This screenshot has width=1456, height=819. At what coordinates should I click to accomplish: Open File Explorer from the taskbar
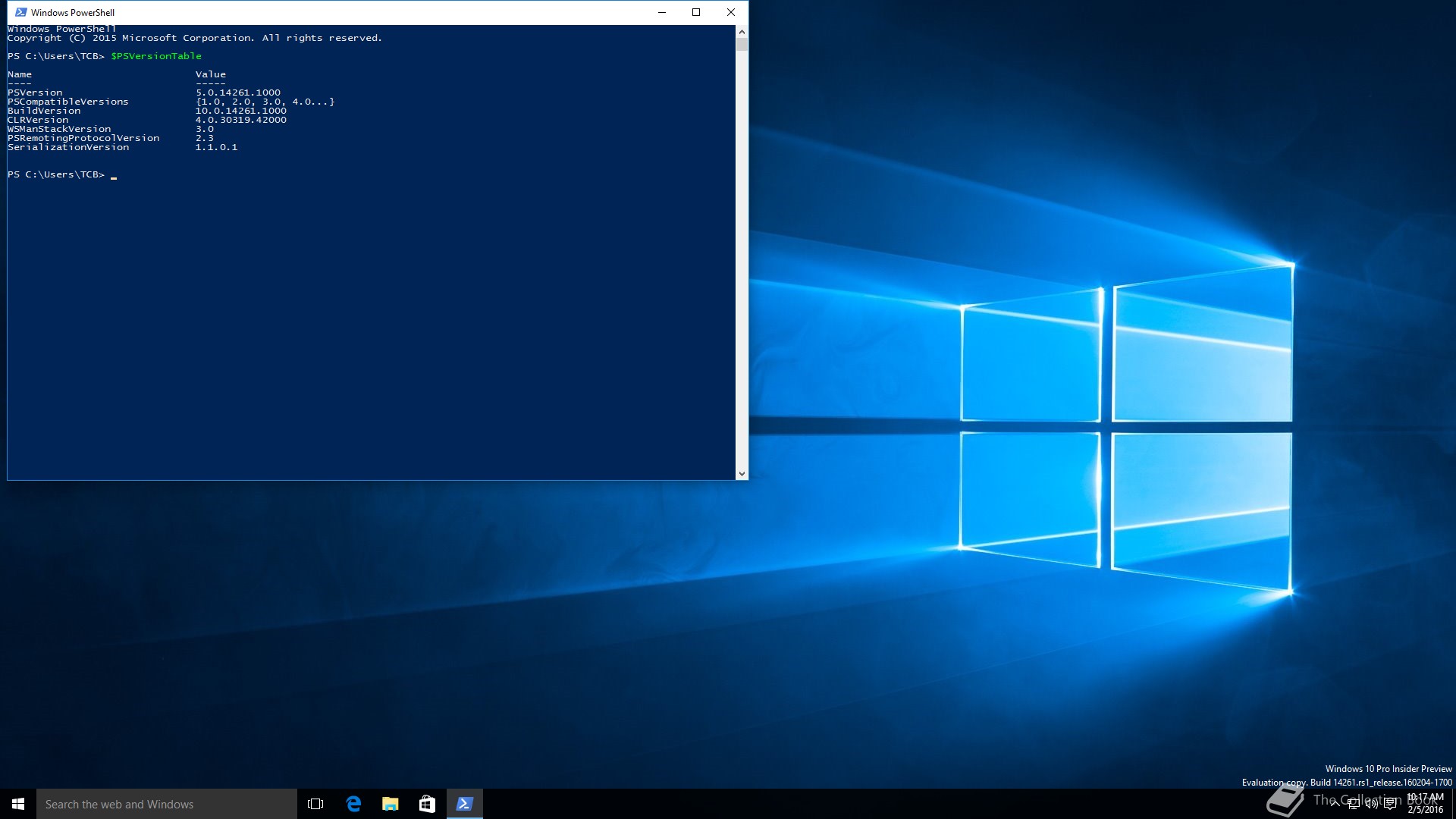pyautogui.click(x=391, y=804)
